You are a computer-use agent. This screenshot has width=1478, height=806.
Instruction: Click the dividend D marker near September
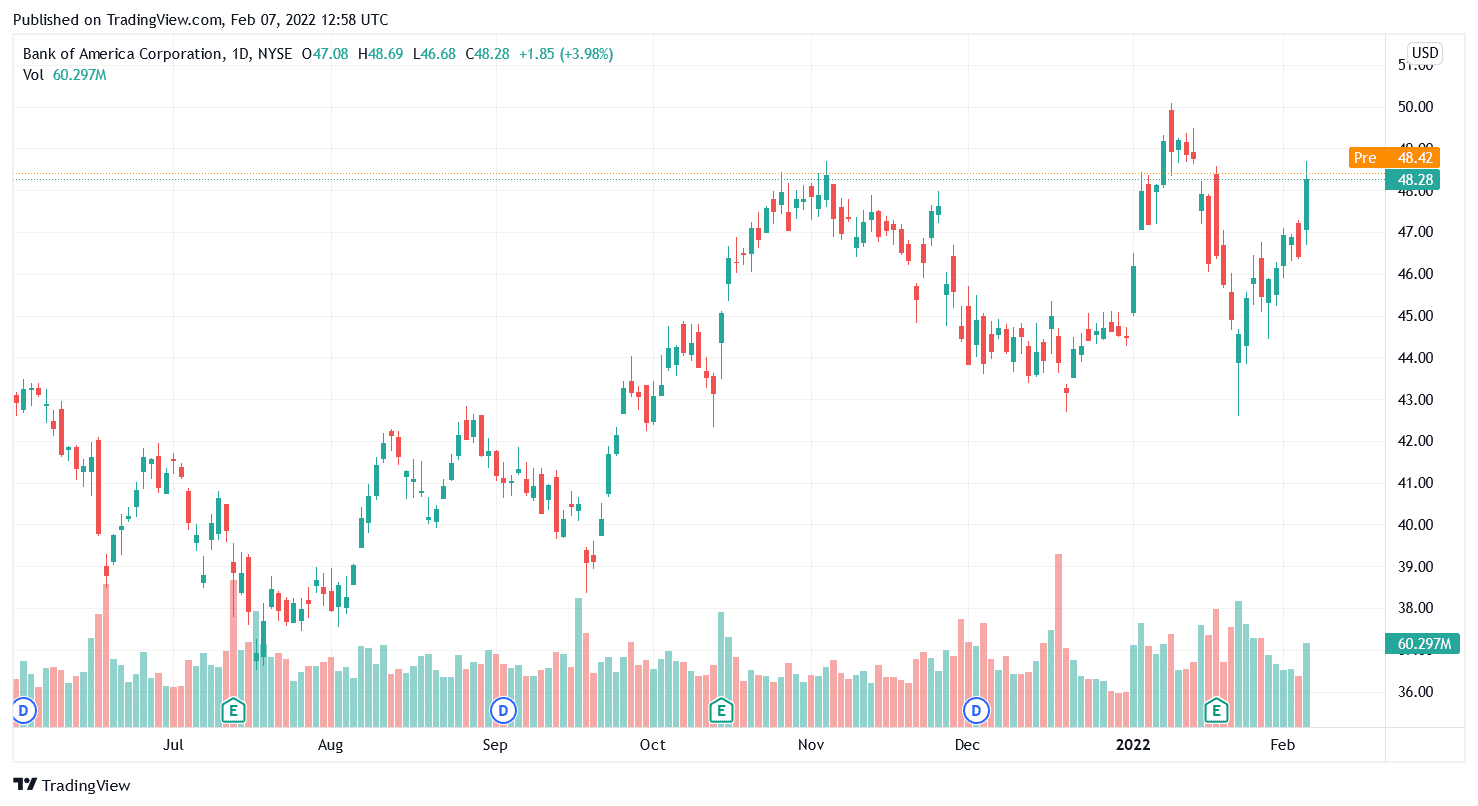[x=503, y=711]
